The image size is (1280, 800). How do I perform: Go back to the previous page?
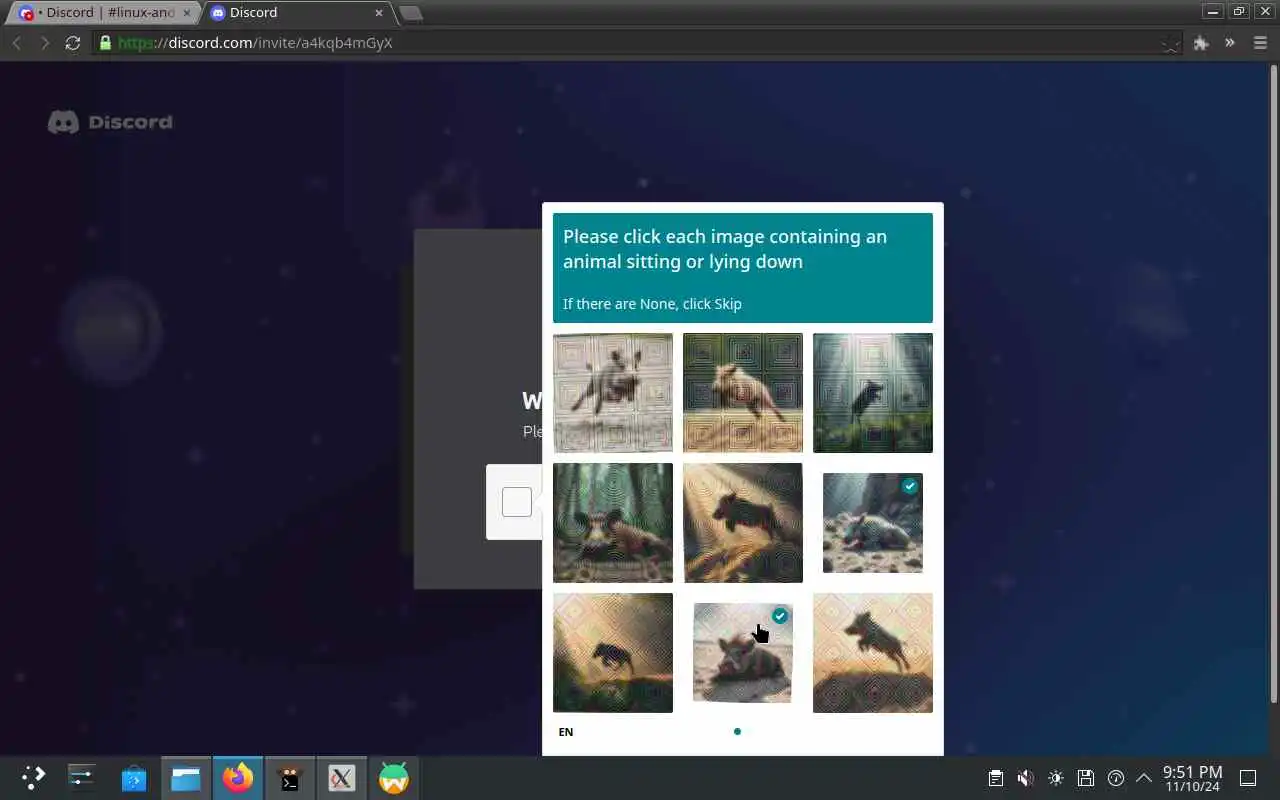(x=17, y=43)
